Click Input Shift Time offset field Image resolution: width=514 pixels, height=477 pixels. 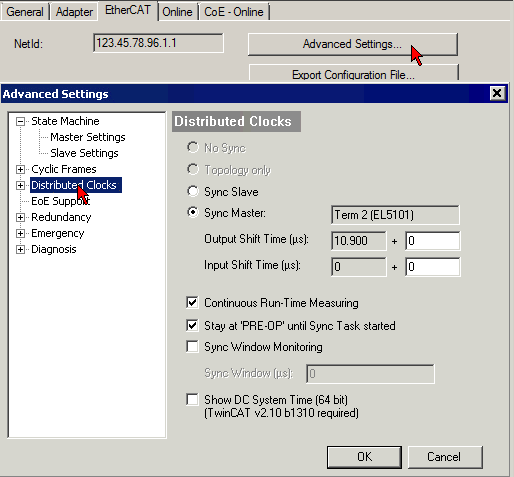(433, 267)
